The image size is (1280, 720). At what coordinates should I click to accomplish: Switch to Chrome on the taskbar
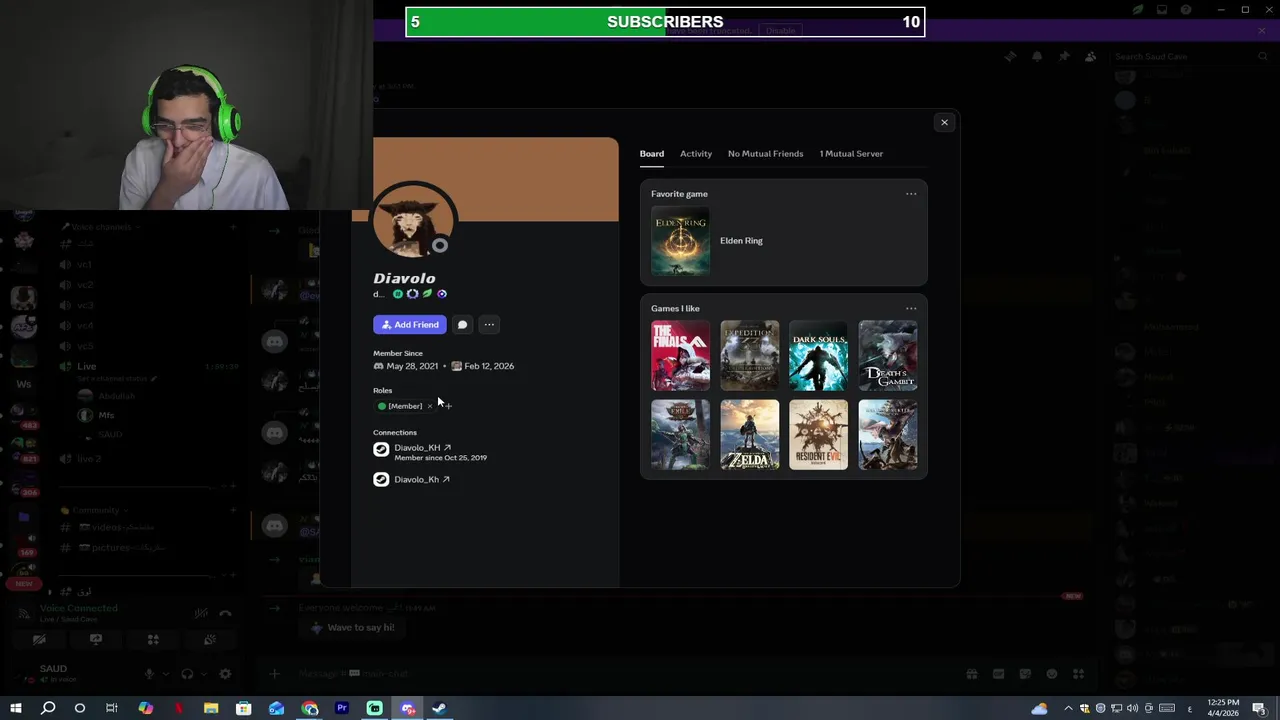[x=310, y=709]
